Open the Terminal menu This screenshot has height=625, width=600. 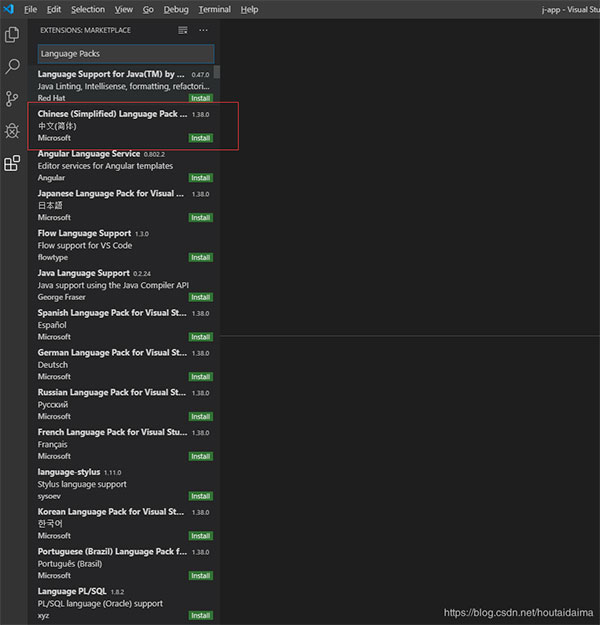pos(214,9)
